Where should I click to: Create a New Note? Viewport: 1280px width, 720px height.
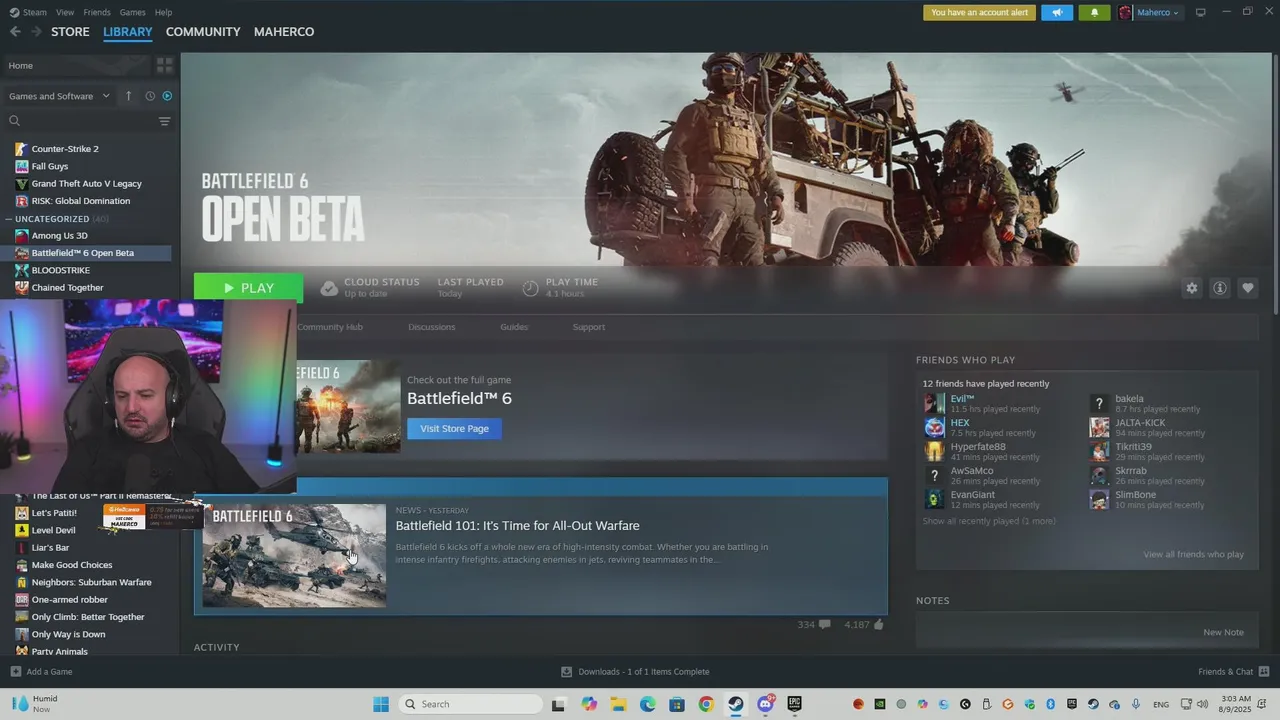point(1223,632)
